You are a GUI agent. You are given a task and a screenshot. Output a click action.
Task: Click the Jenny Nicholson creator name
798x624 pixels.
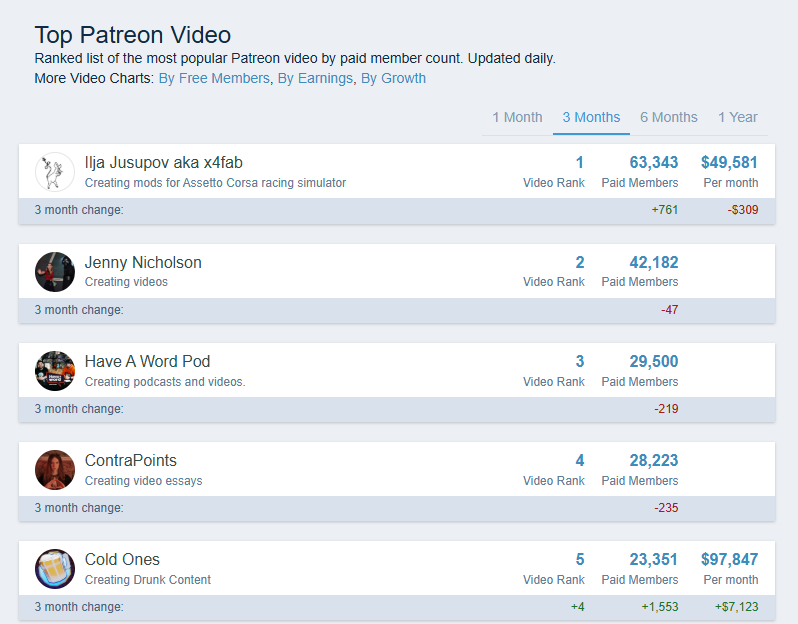pos(143,262)
